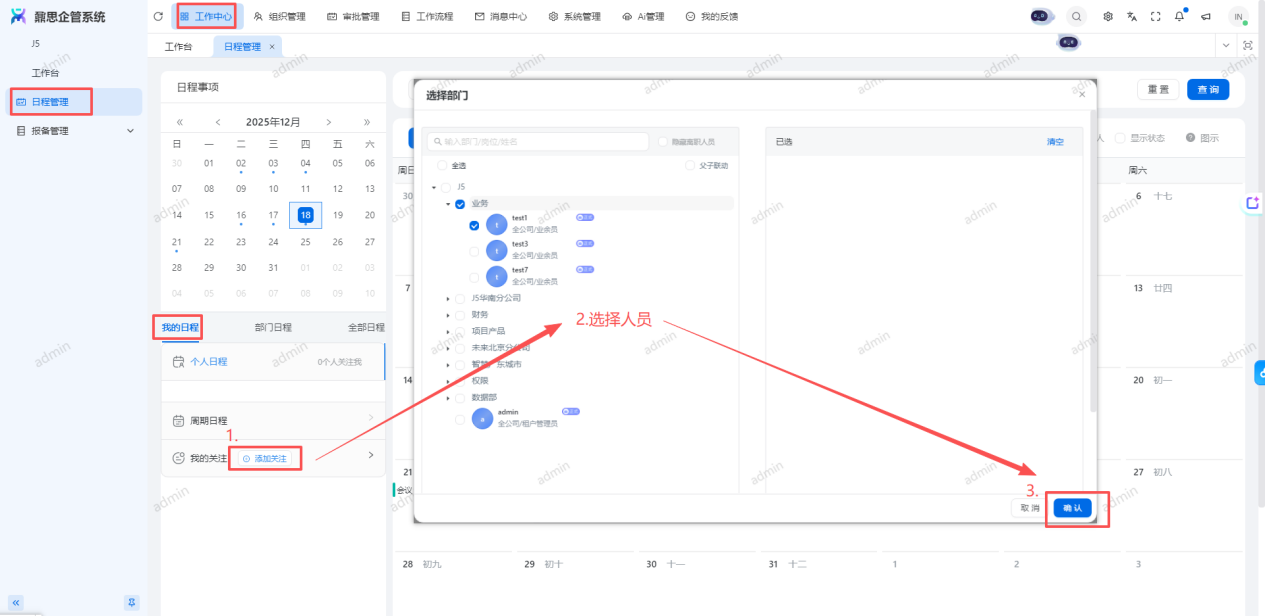Open the settings gear icon
The height and width of the screenshot is (616, 1265).
tap(1107, 17)
